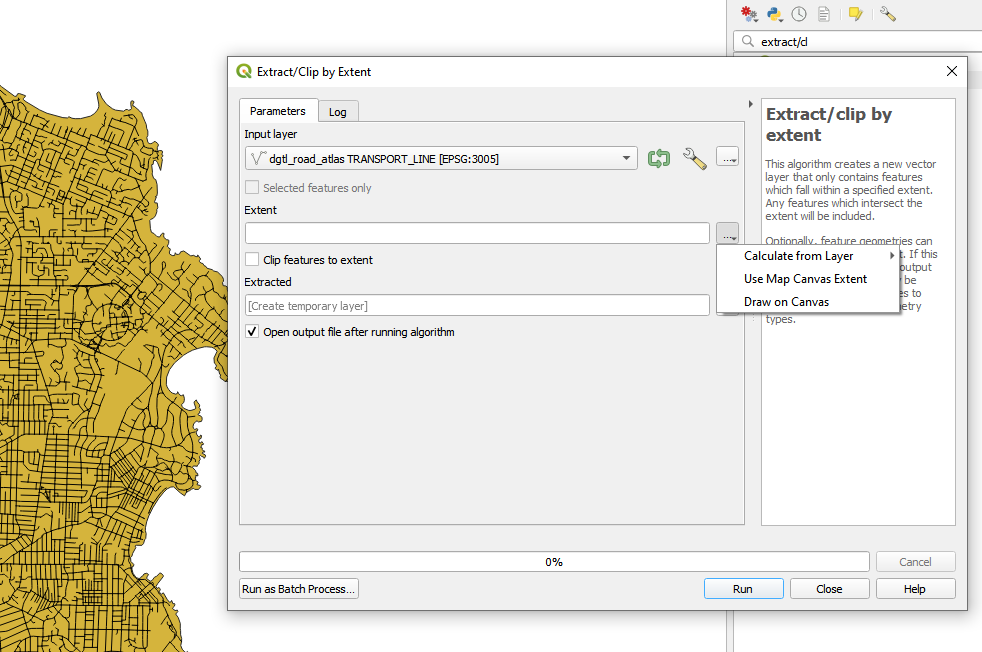Enable Clip features to extent

252,259
